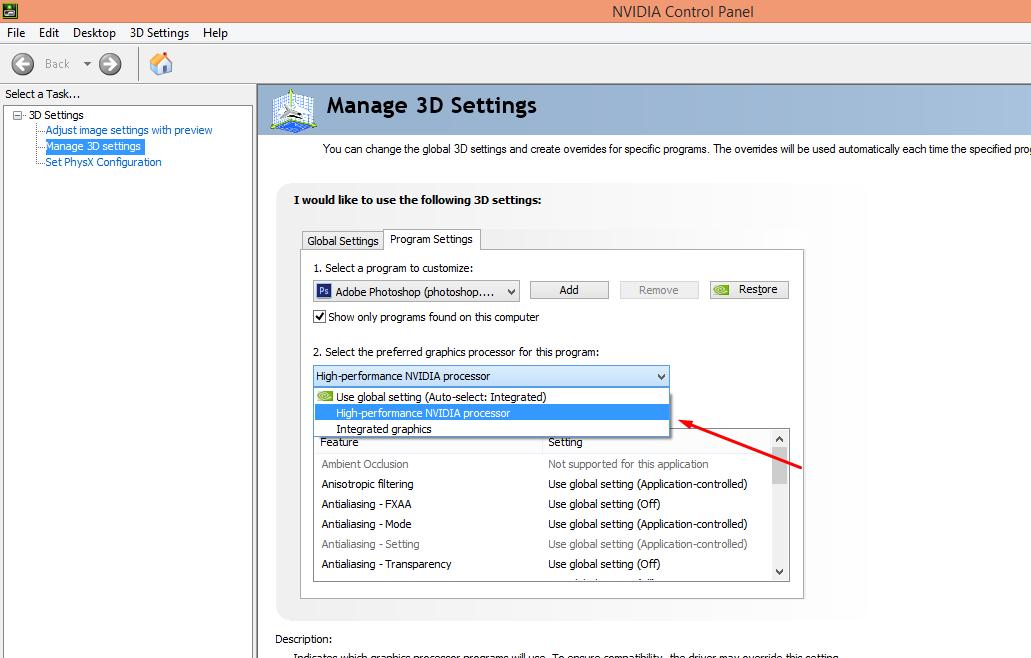Click the Add button
This screenshot has height=658, width=1031.
569,290
